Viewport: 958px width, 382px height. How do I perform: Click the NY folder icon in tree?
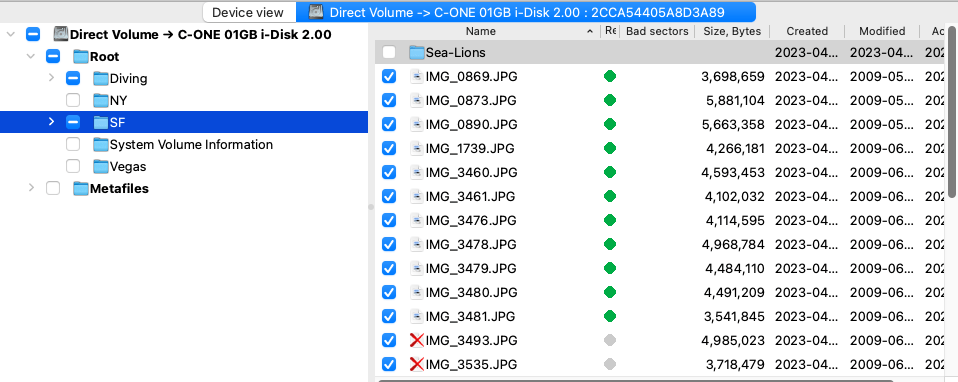pyautogui.click(x=101, y=101)
